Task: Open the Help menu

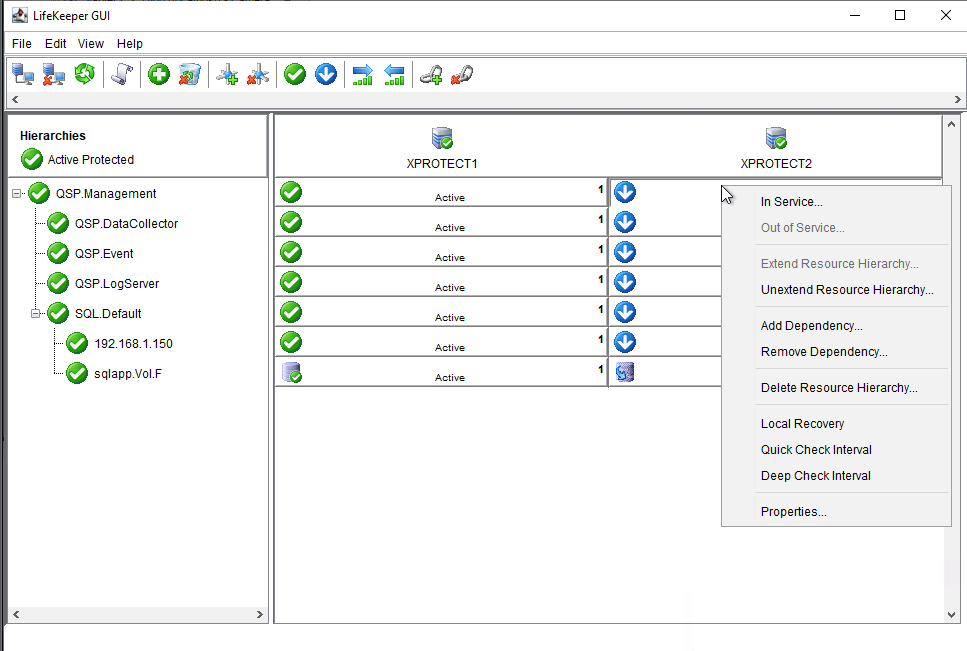Action: [x=130, y=44]
